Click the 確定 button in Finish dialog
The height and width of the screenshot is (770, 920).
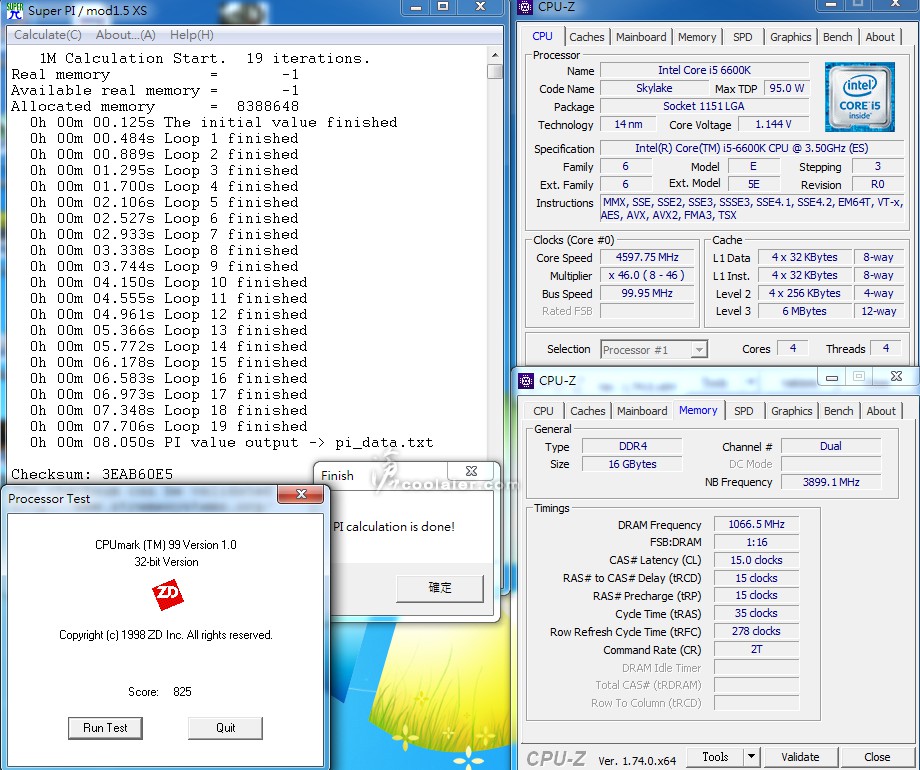(x=439, y=587)
